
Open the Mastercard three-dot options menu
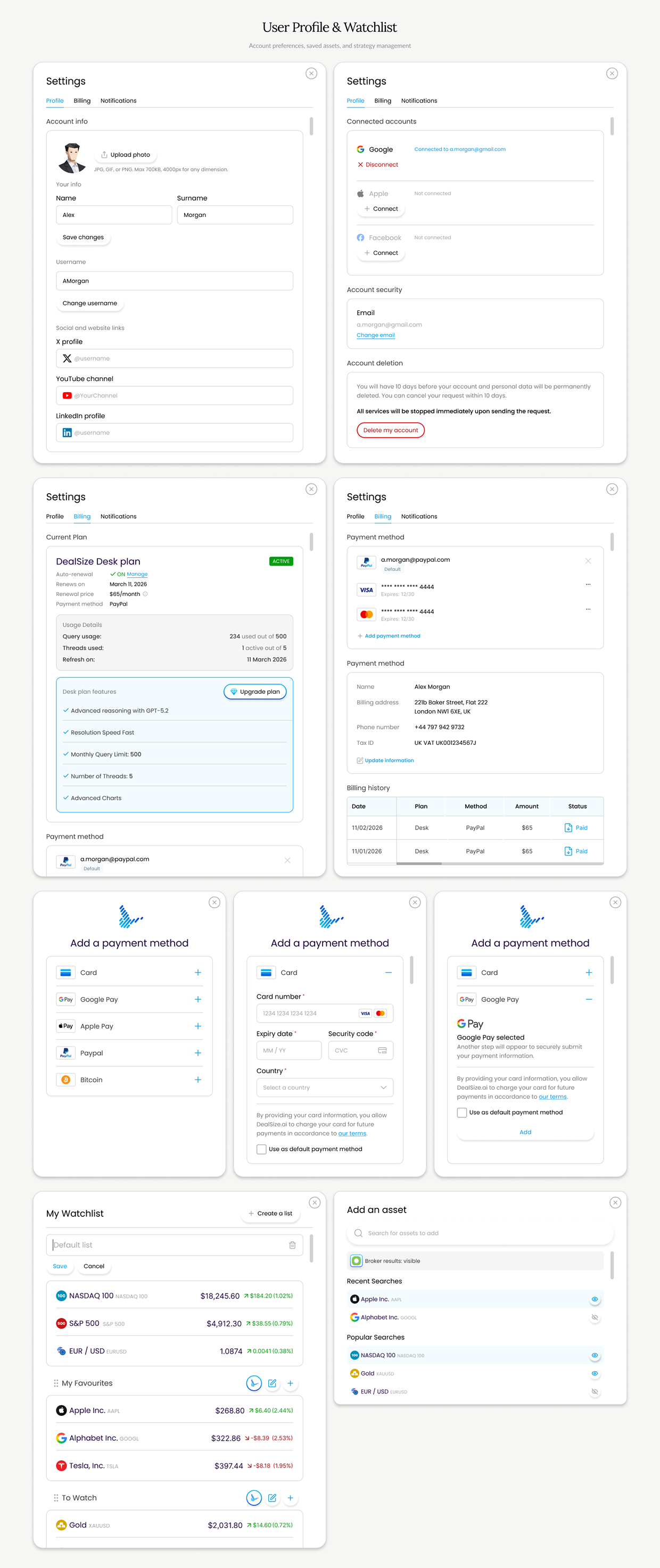tap(588, 609)
